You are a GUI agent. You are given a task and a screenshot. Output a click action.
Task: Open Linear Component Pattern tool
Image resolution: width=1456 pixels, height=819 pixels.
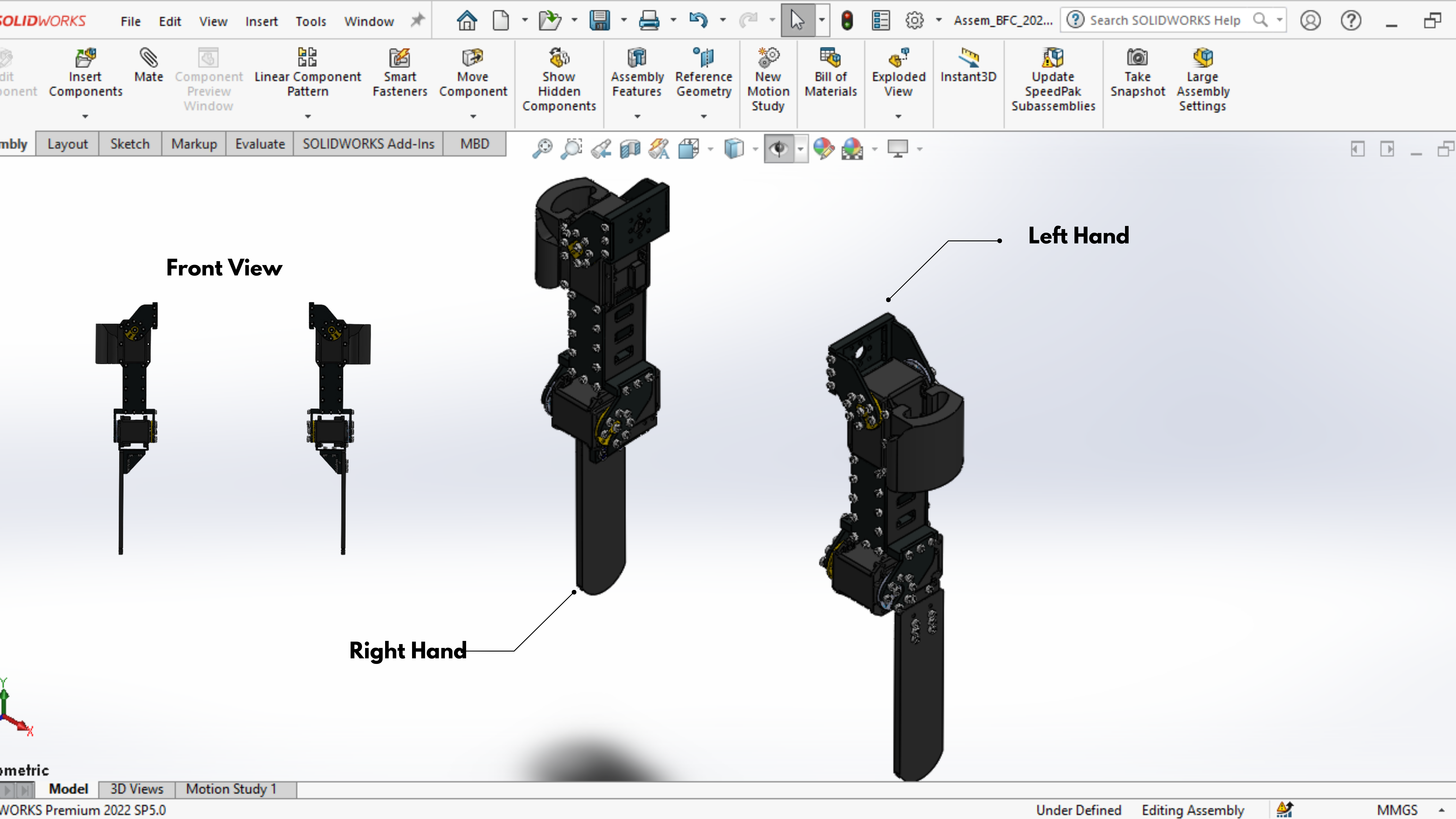[x=307, y=73]
